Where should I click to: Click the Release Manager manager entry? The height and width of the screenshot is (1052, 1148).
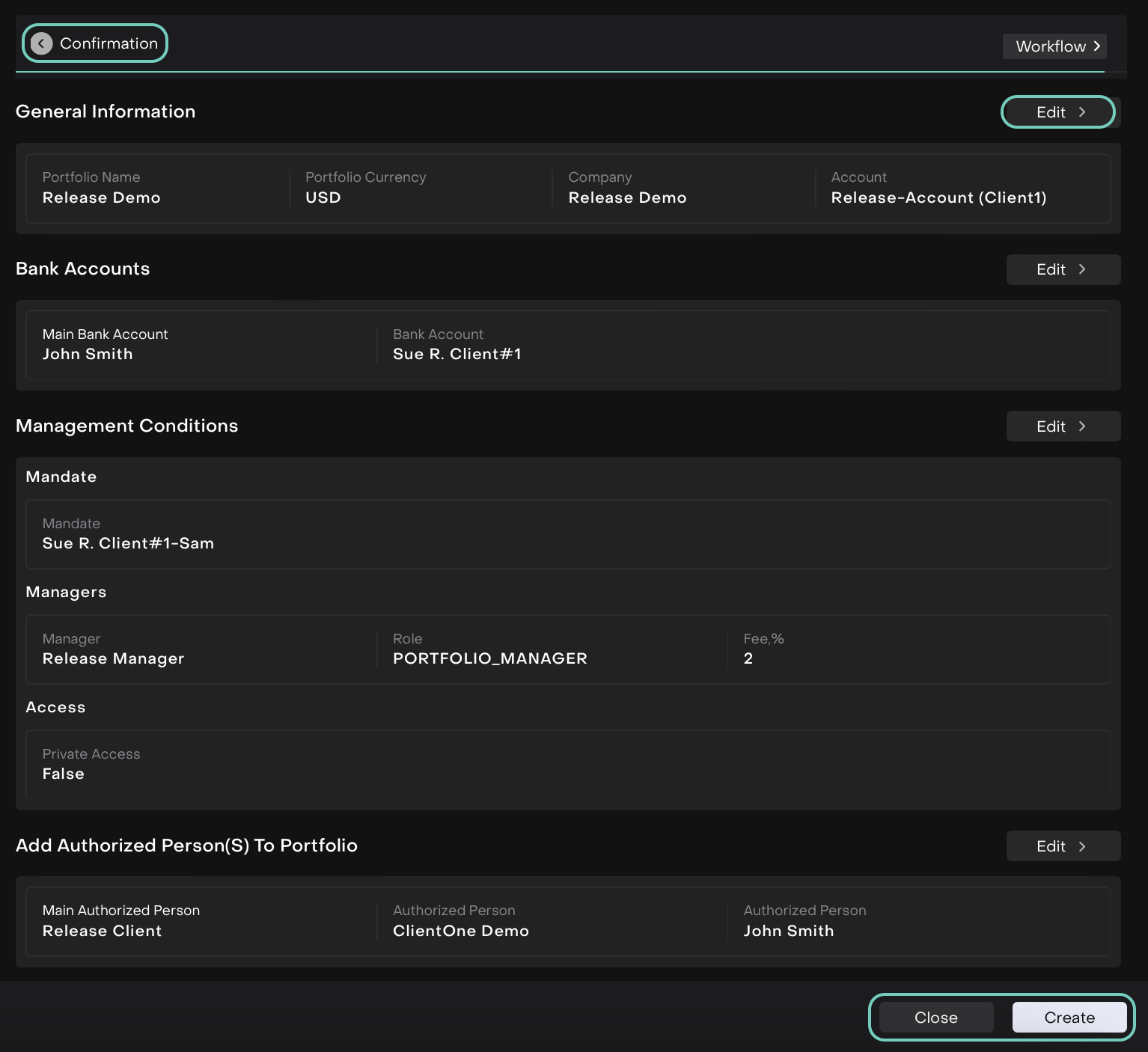pos(113,658)
